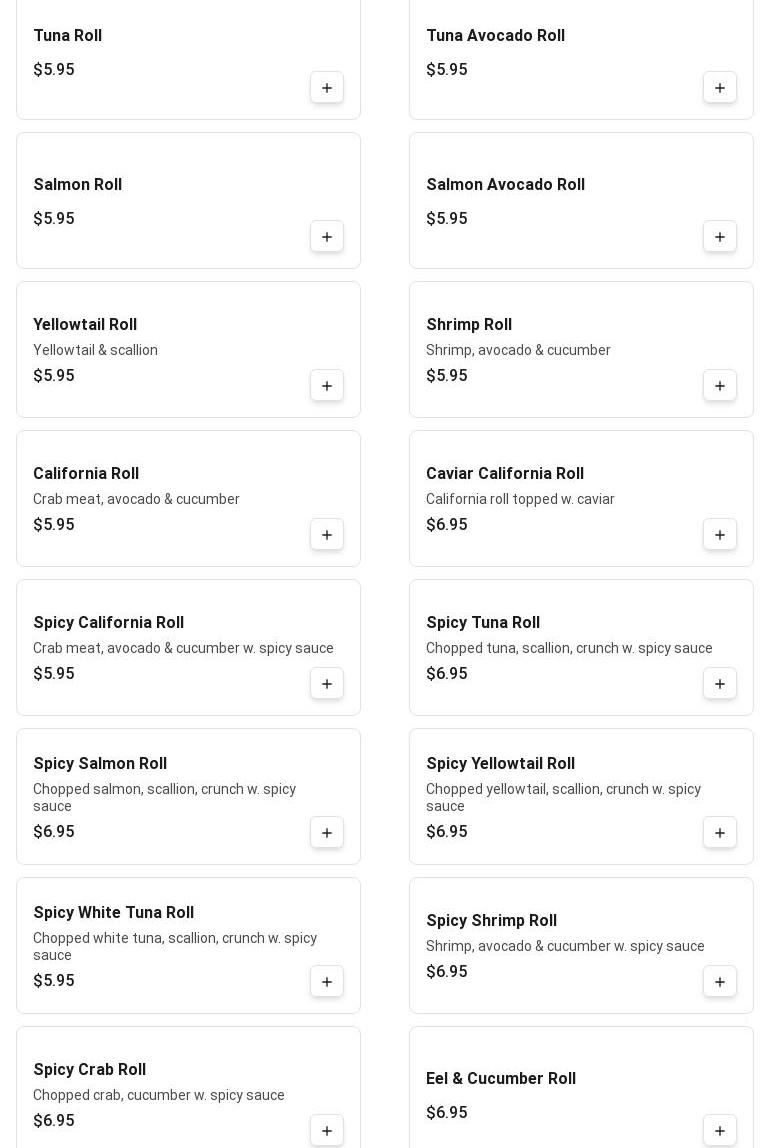Add Spicy Shrimp Roll to order
Viewport: 770px width, 1148px height.
pos(720,982)
